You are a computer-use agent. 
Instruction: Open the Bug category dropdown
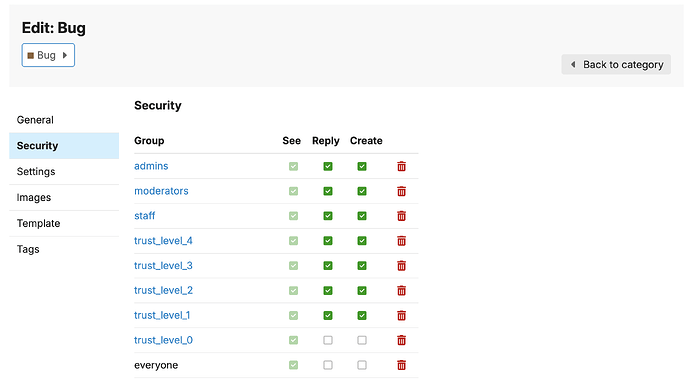tap(48, 55)
